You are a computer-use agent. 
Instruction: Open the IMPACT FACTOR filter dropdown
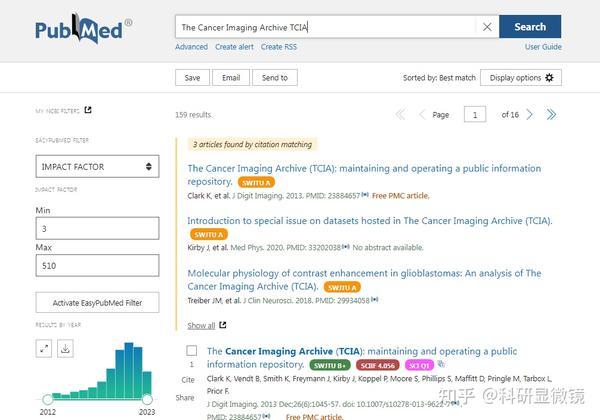click(x=97, y=167)
